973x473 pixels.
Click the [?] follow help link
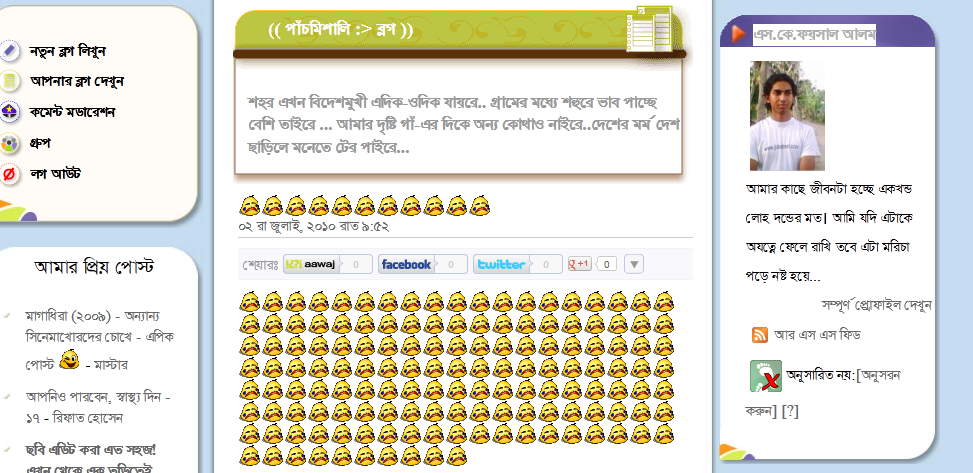[x=790, y=411]
